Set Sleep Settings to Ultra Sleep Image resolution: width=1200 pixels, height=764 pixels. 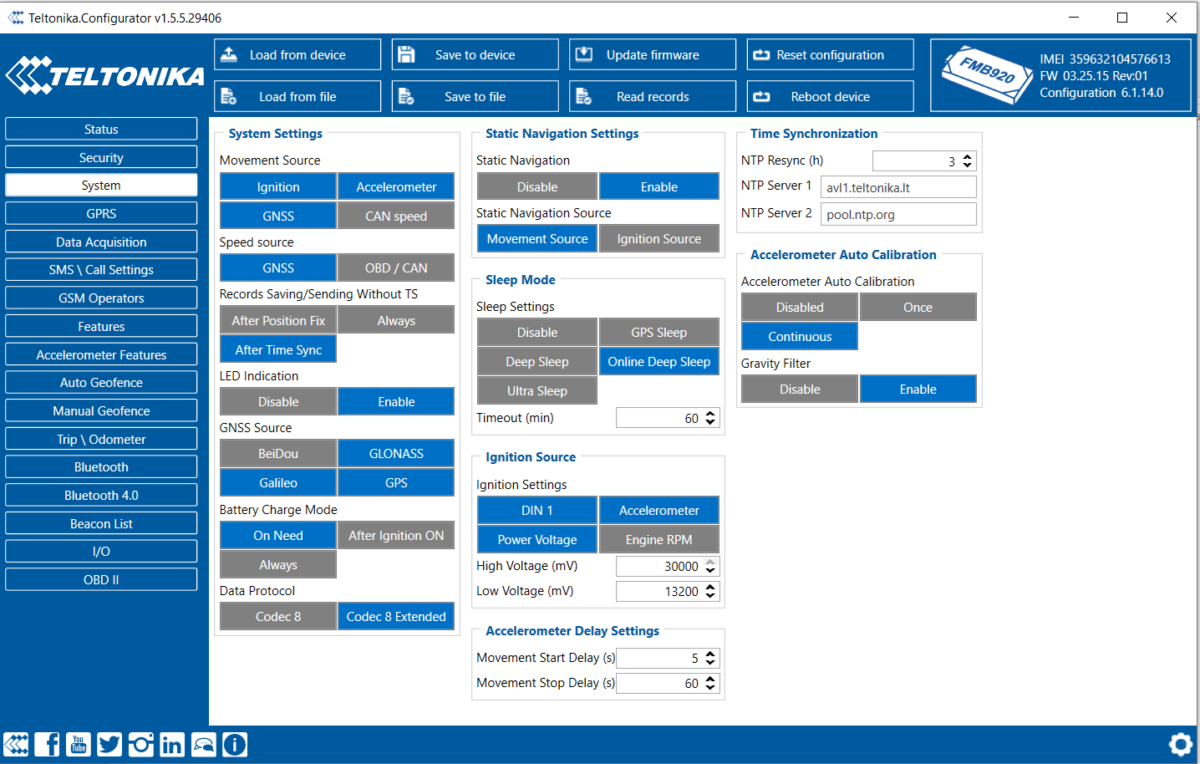pyautogui.click(x=537, y=391)
